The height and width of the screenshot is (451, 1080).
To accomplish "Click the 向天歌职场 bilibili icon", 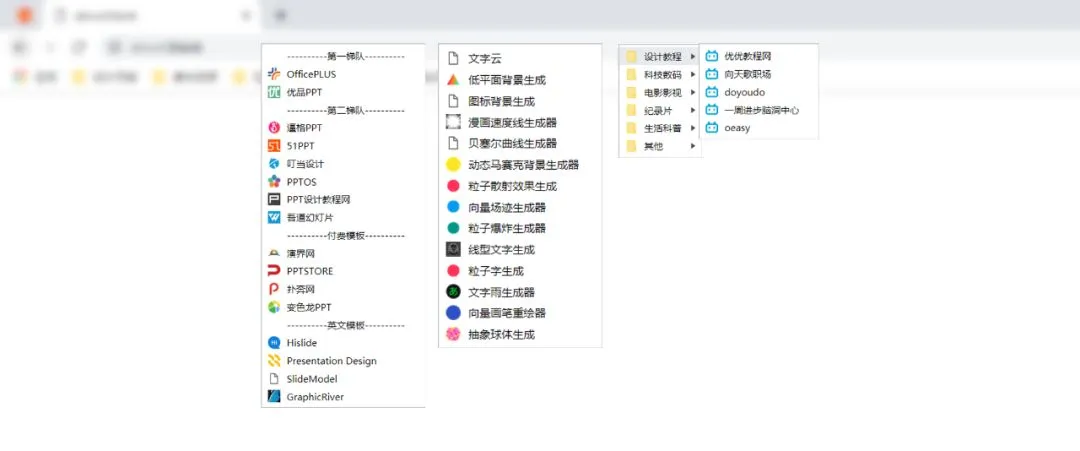I will tap(712, 74).
